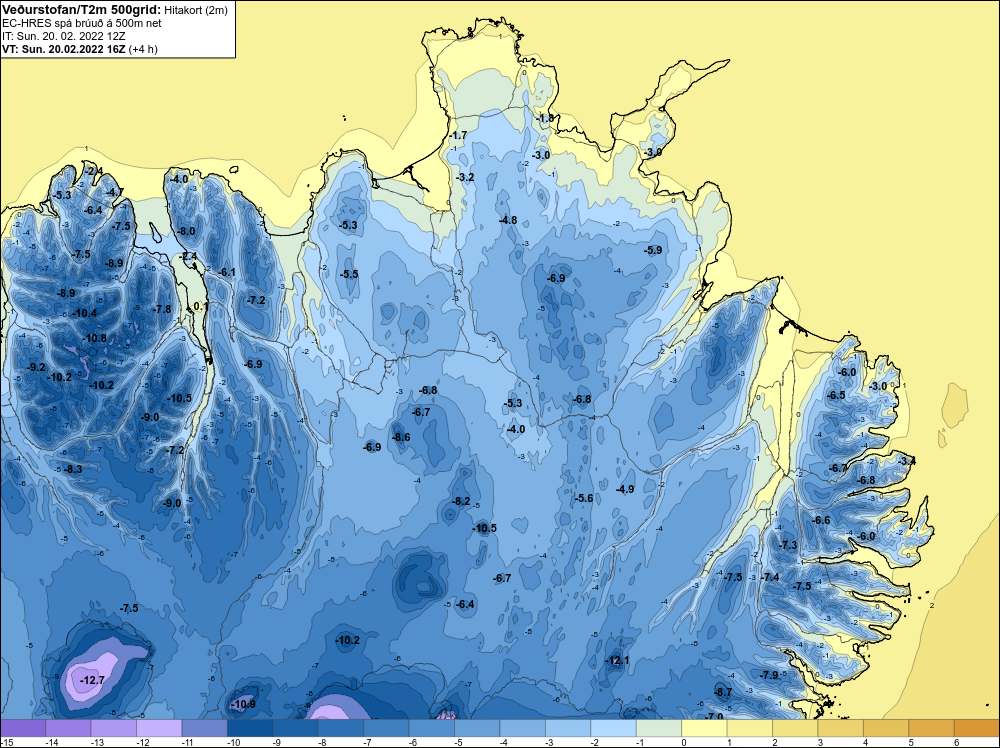This screenshot has height=748, width=1000.
Task: Click the 0.1 temperature label
Action: coord(200,306)
